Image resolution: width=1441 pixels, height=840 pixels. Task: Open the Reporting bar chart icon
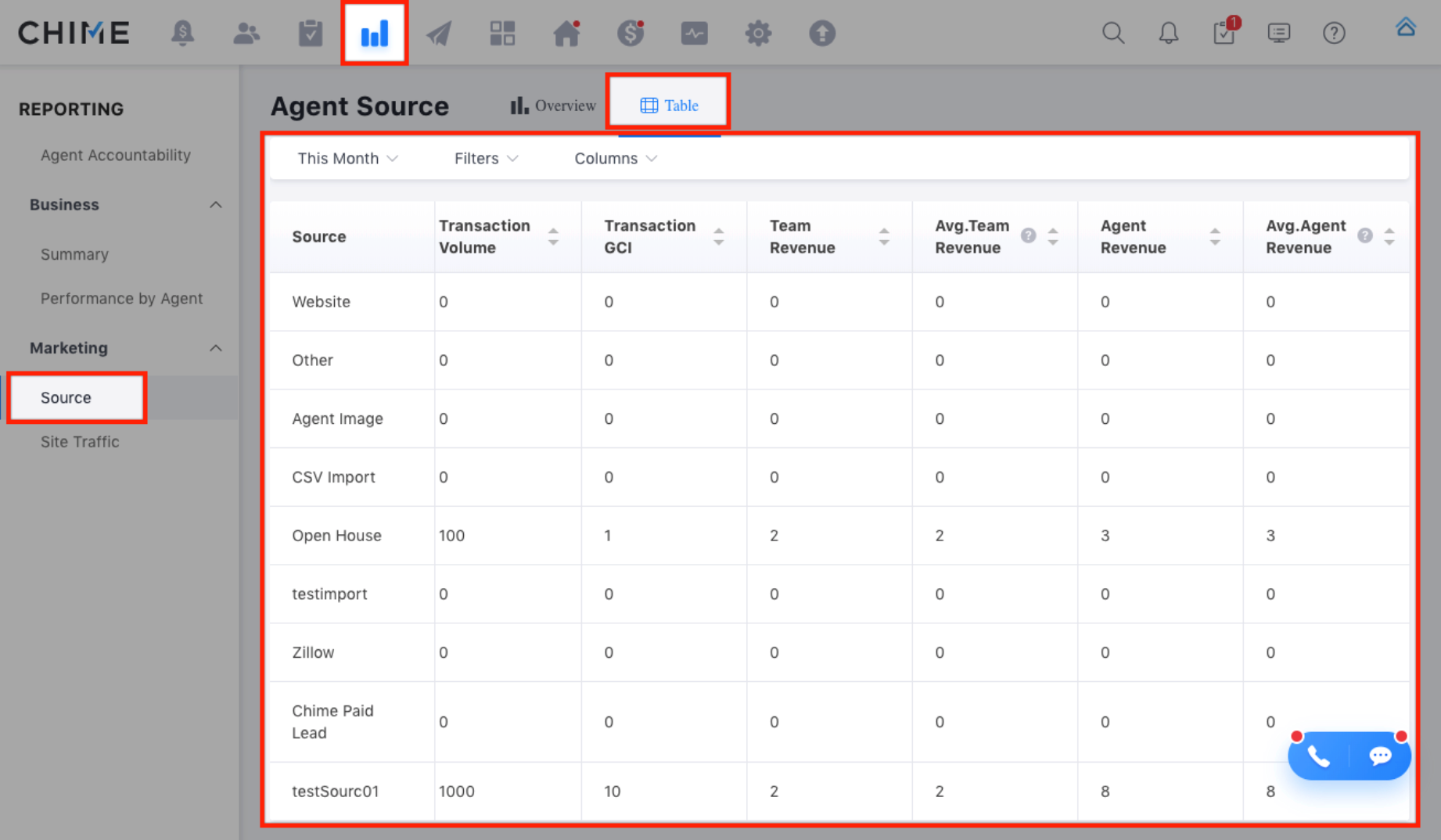tap(375, 33)
